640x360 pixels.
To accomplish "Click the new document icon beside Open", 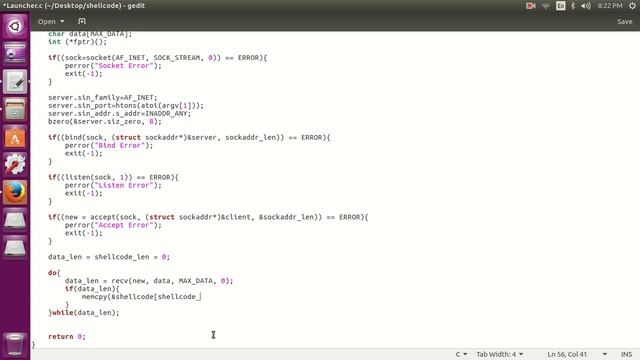I will coord(82,21).
